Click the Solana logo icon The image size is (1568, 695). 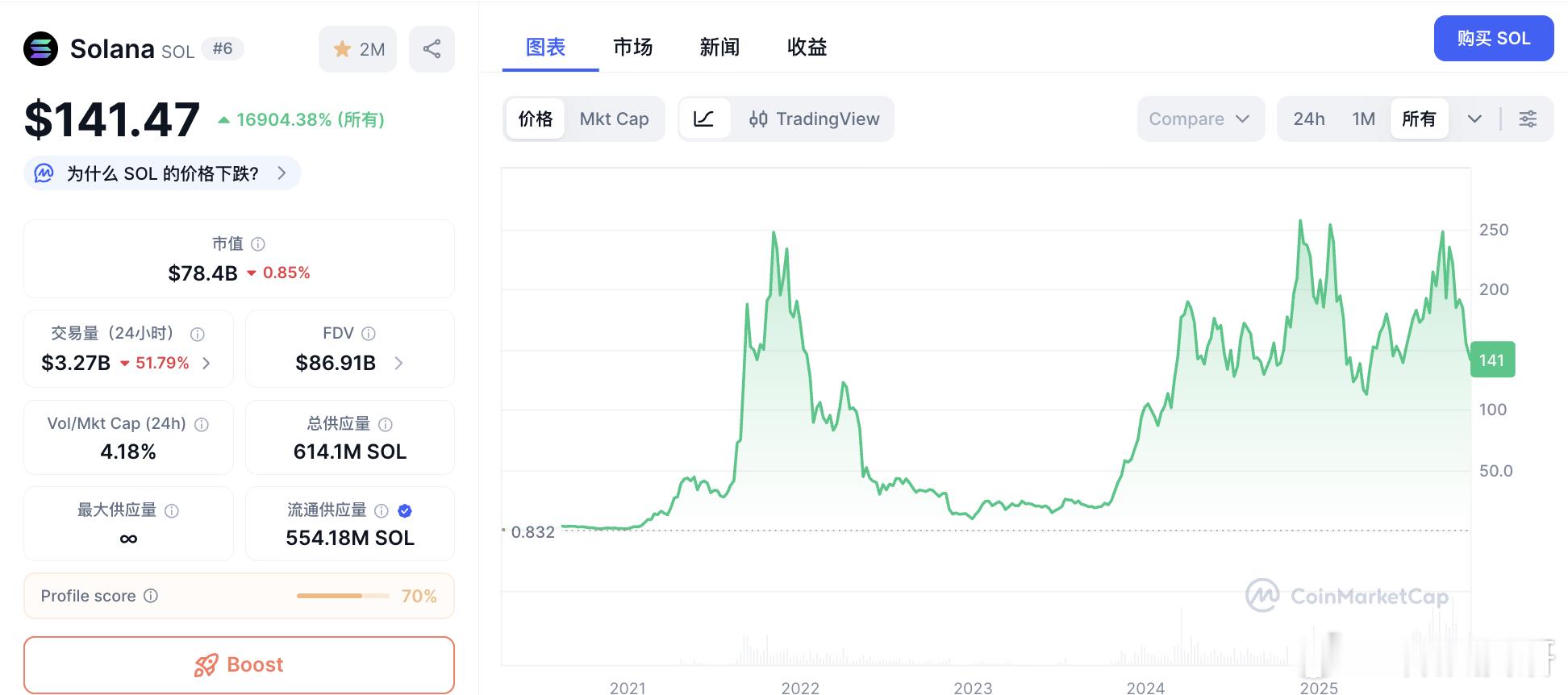pos(40,48)
